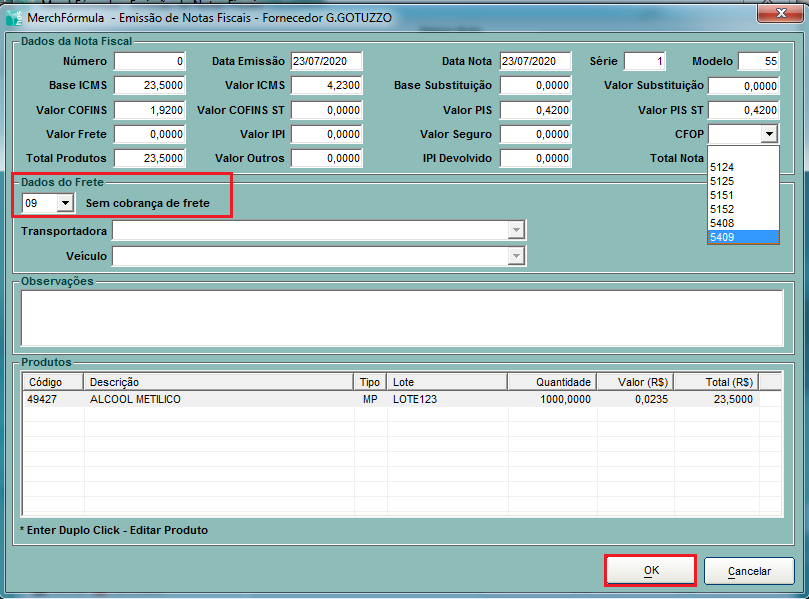The height and width of the screenshot is (599, 809).
Task: Click the MerchFórmula app icon in title bar
Action: [x=14, y=16]
